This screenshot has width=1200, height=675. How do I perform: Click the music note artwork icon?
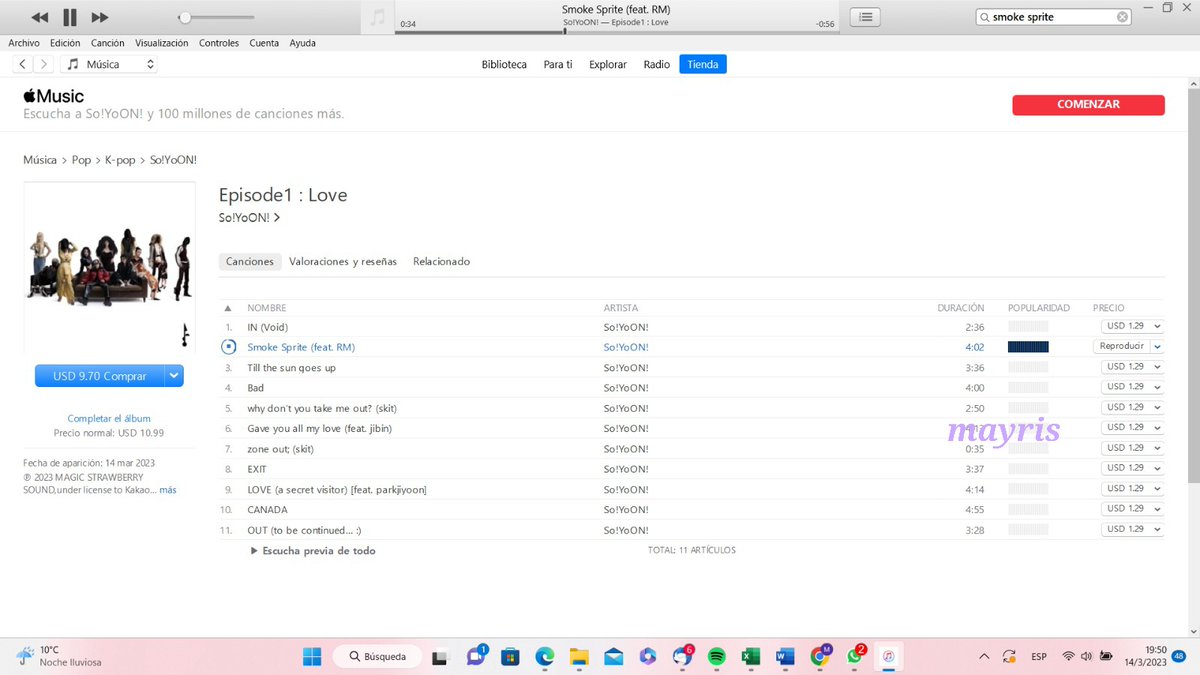coord(377,17)
